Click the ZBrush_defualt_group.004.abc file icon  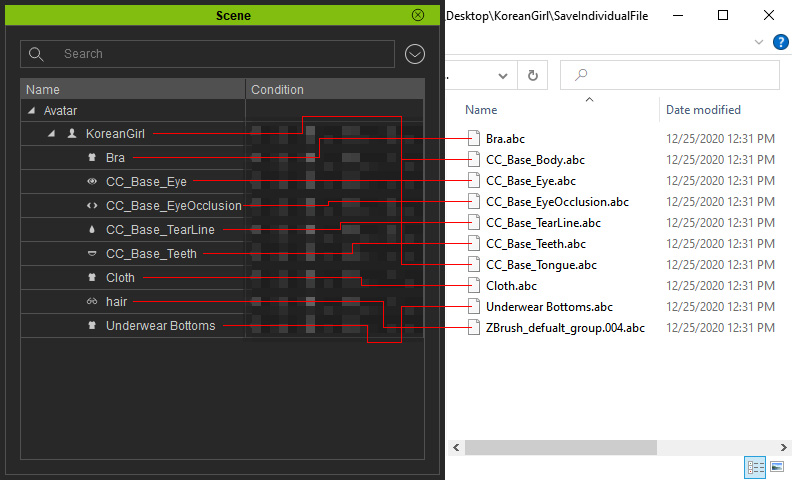[474, 327]
